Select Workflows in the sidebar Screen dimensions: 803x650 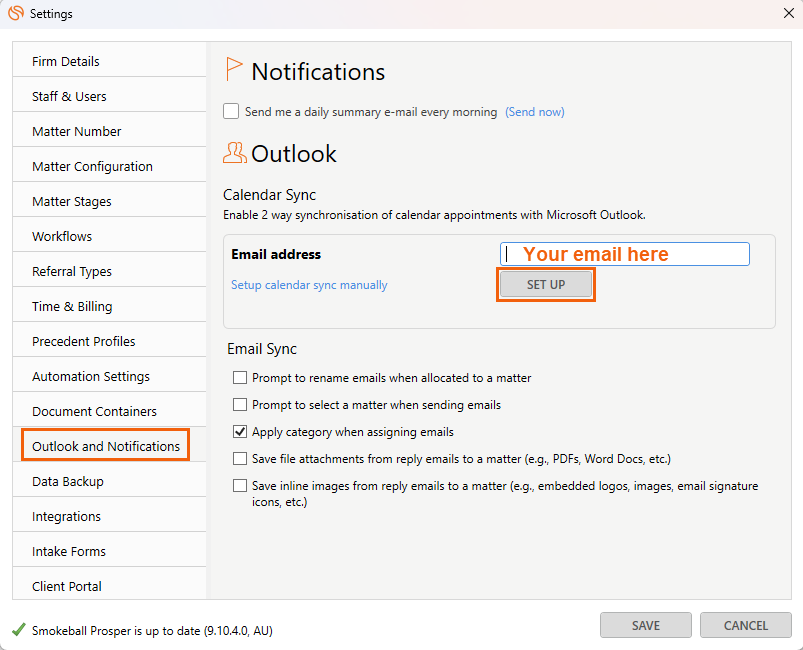pos(110,236)
